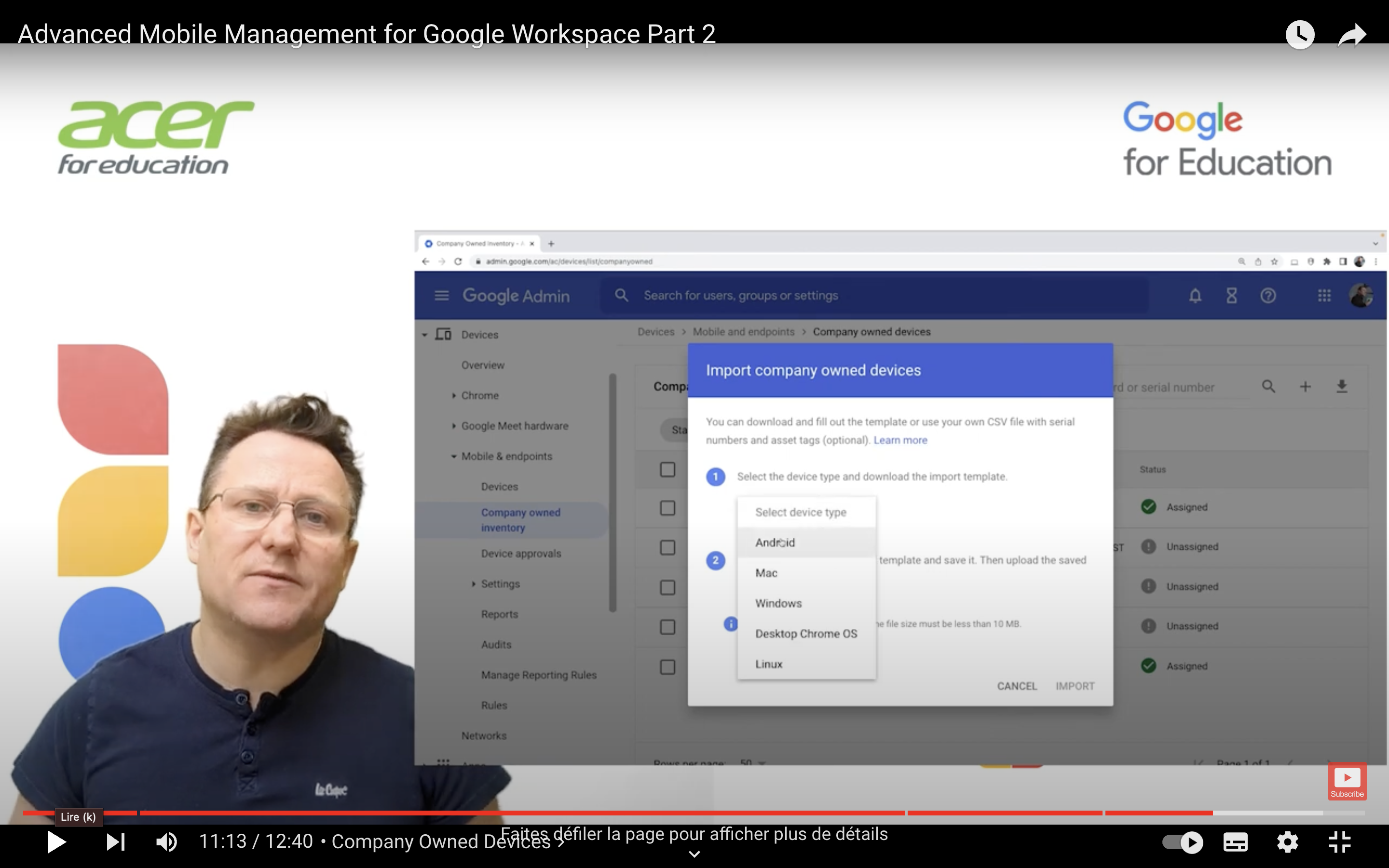Mute the video volume
Screen dimensions: 1389x868
(166, 841)
